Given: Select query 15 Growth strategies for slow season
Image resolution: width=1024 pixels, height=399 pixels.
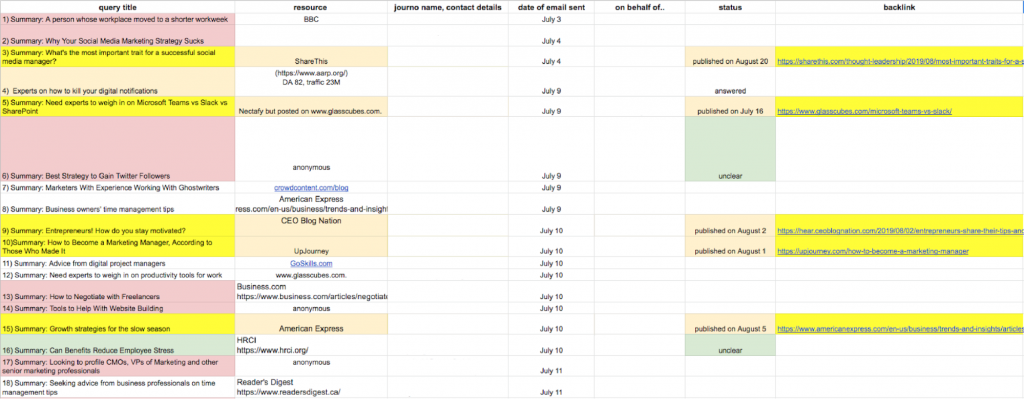Looking at the screenshot, I should (118, 325).
